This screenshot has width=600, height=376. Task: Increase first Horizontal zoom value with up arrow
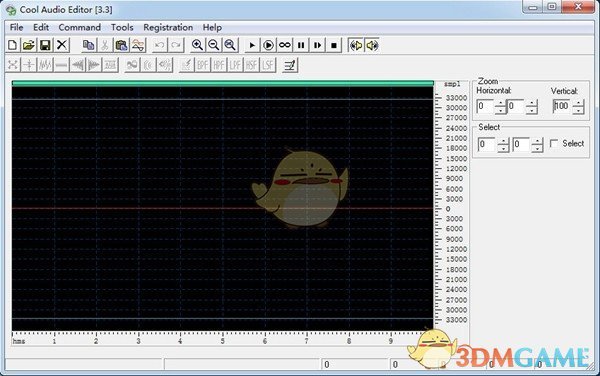pyautogui.click(x=501, y=103)
